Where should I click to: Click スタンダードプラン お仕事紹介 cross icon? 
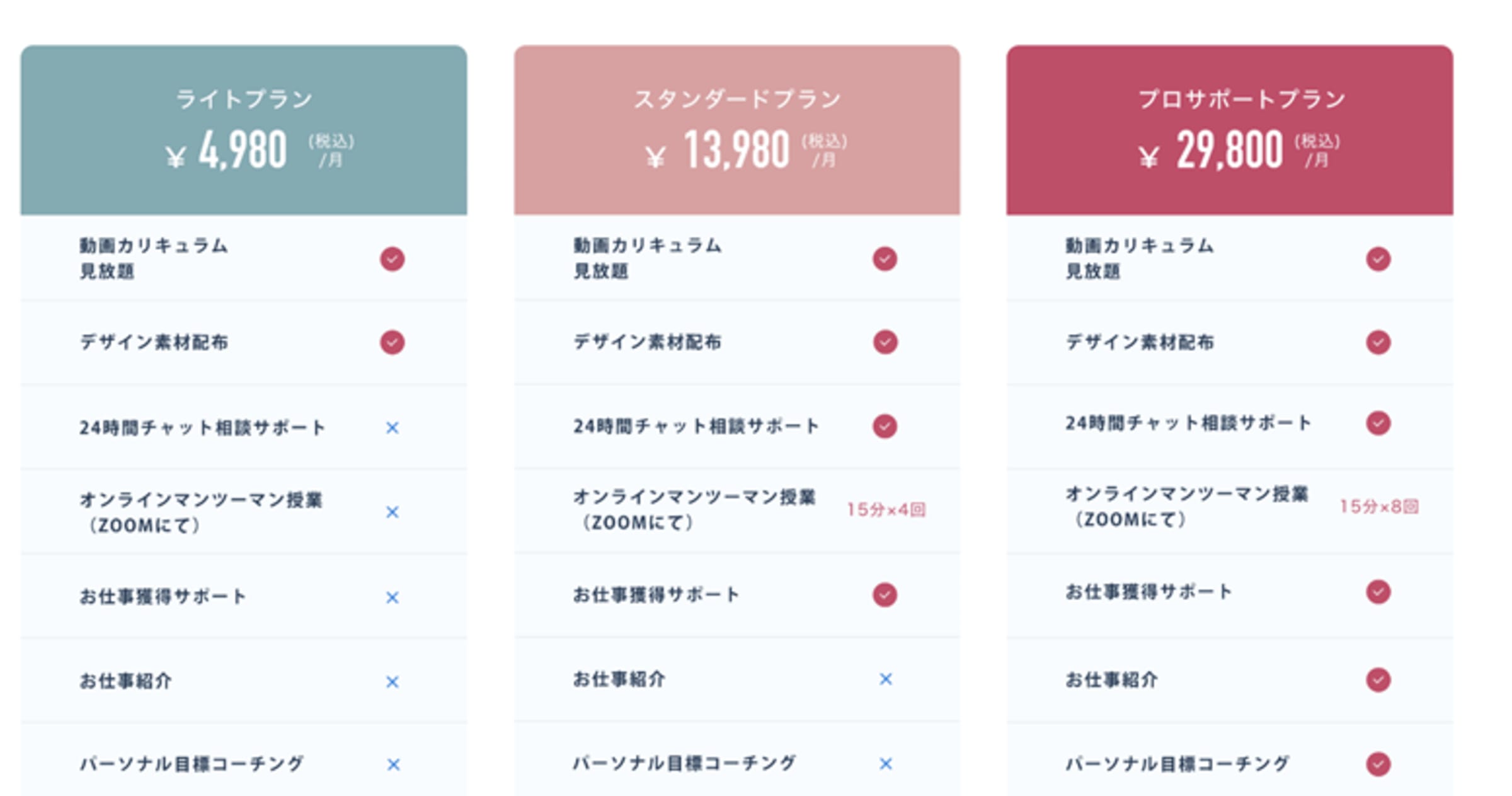pyautogui.click(x=885, y=679)
